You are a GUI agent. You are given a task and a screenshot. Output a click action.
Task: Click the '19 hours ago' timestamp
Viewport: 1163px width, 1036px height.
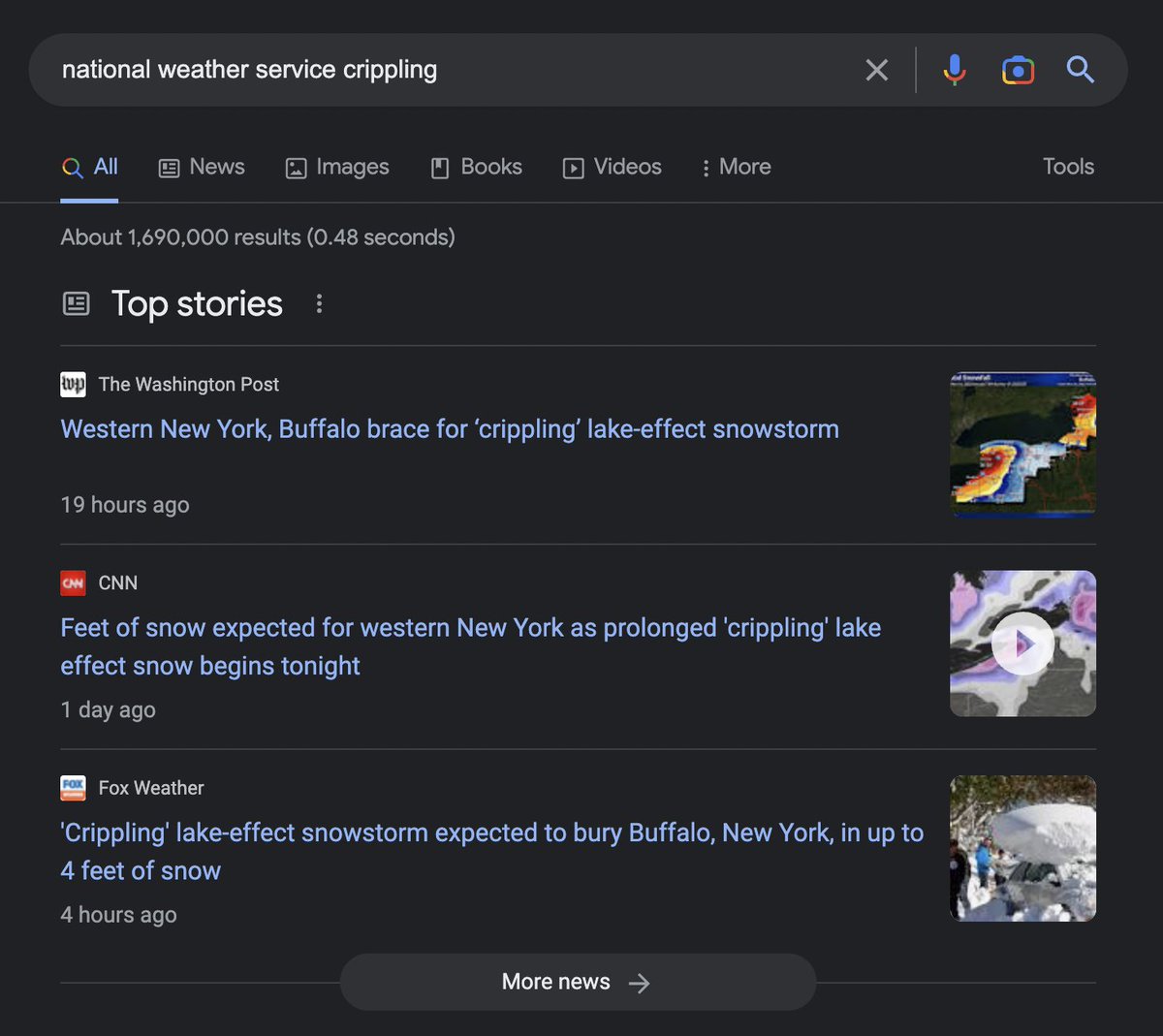pos(125,505)
